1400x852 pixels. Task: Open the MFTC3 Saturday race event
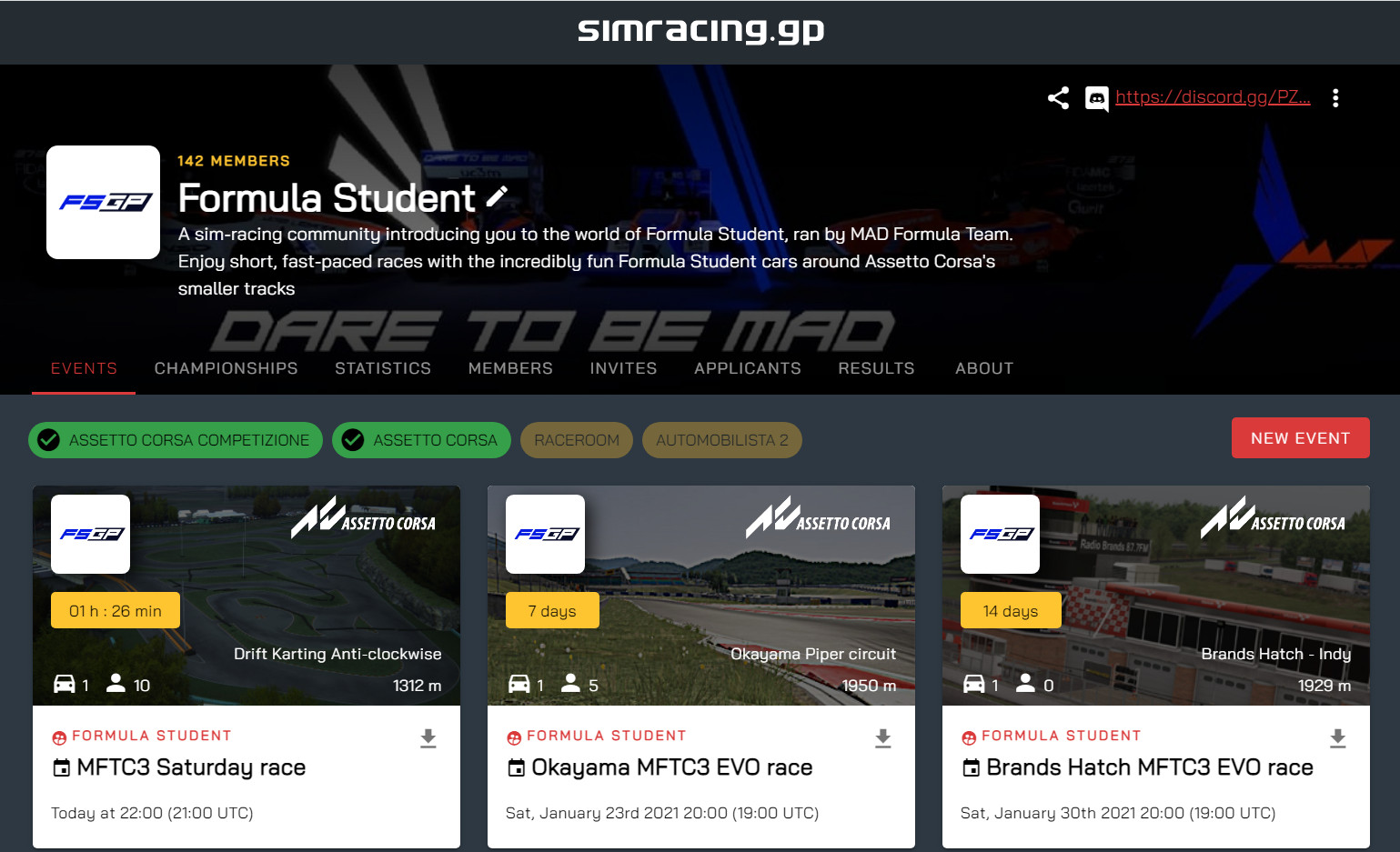pyautogui.click(x=191, y=767)
